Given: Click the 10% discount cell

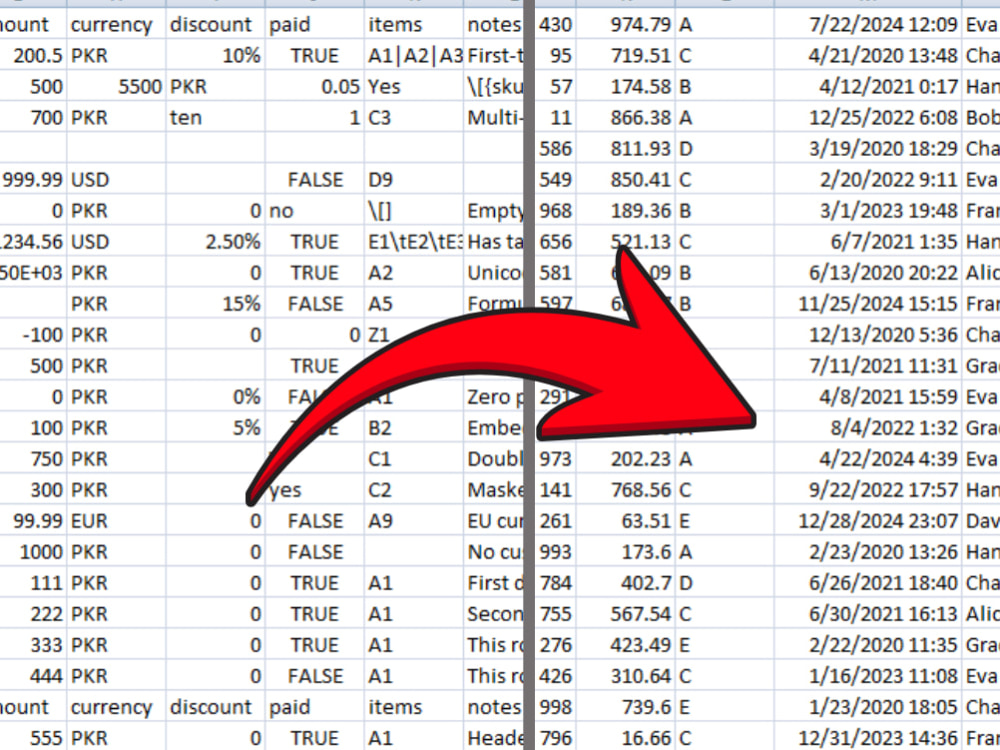Looking at the screenshot, I should (x=216, y=55).
